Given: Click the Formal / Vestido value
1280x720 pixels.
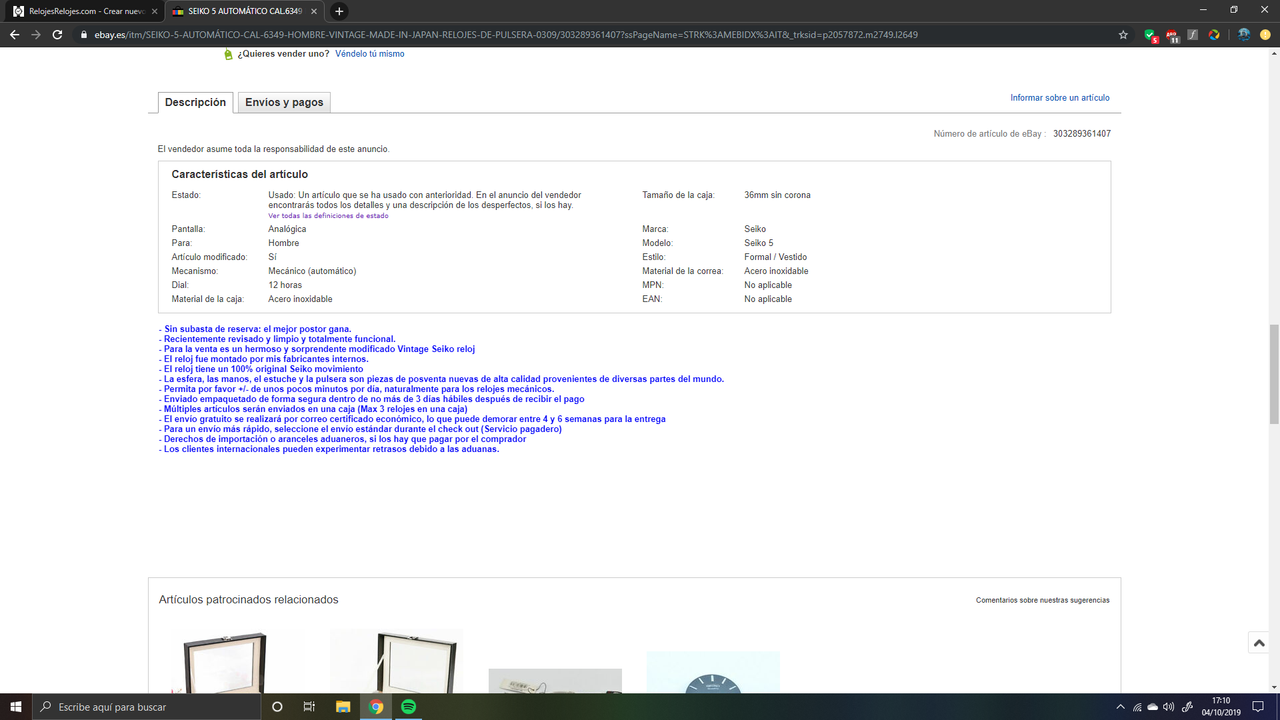Looking at the screenshot, I should coord(775,257).
